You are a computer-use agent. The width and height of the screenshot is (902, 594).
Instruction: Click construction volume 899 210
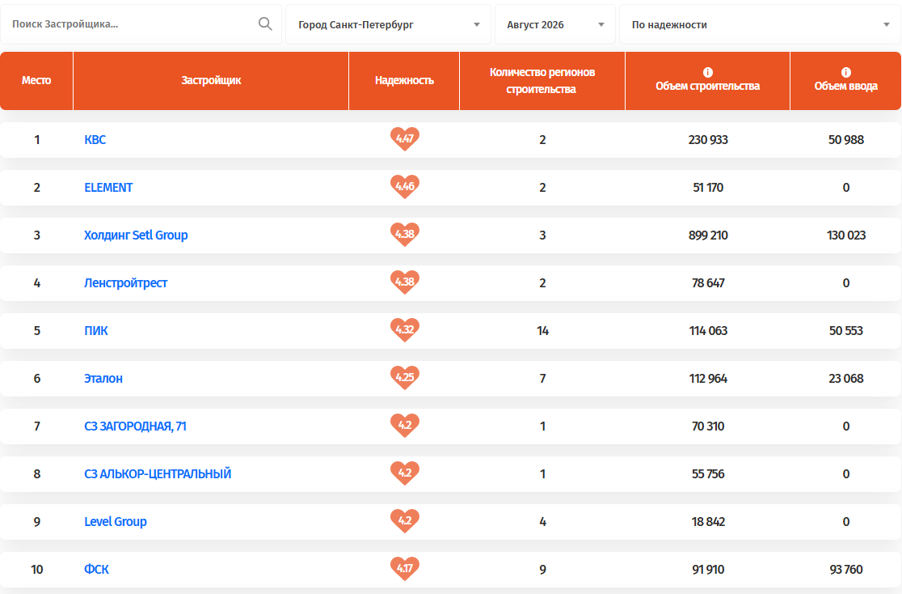(708, 235)
